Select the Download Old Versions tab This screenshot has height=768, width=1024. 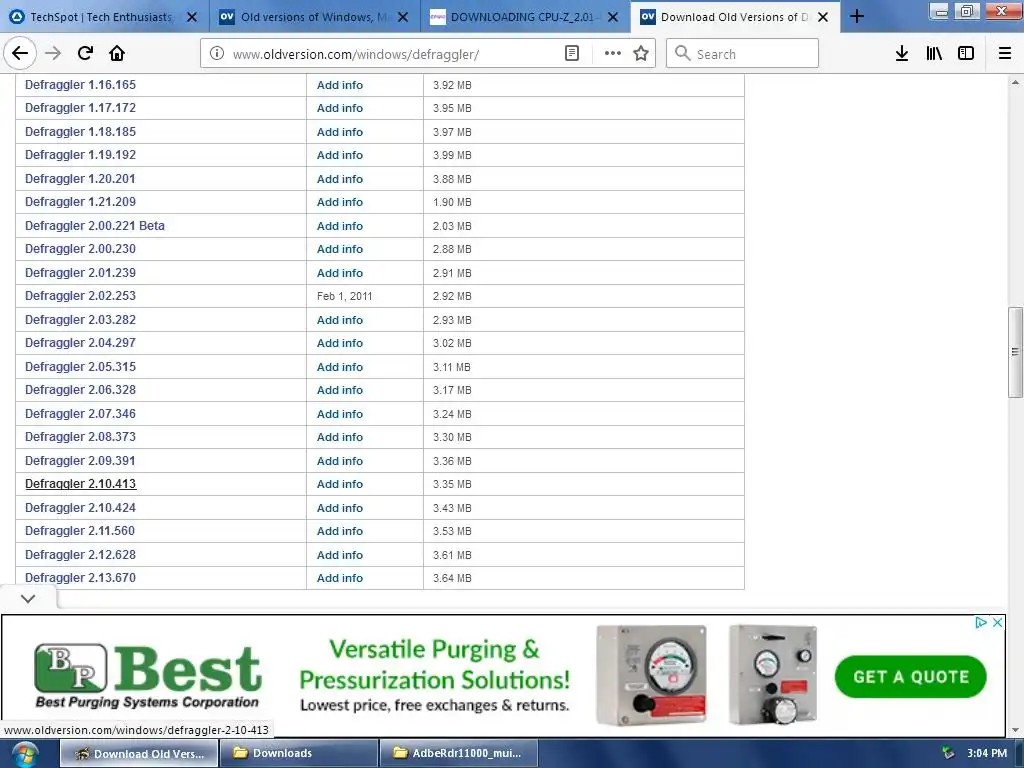pyautogui.click(x=733, y=17)
